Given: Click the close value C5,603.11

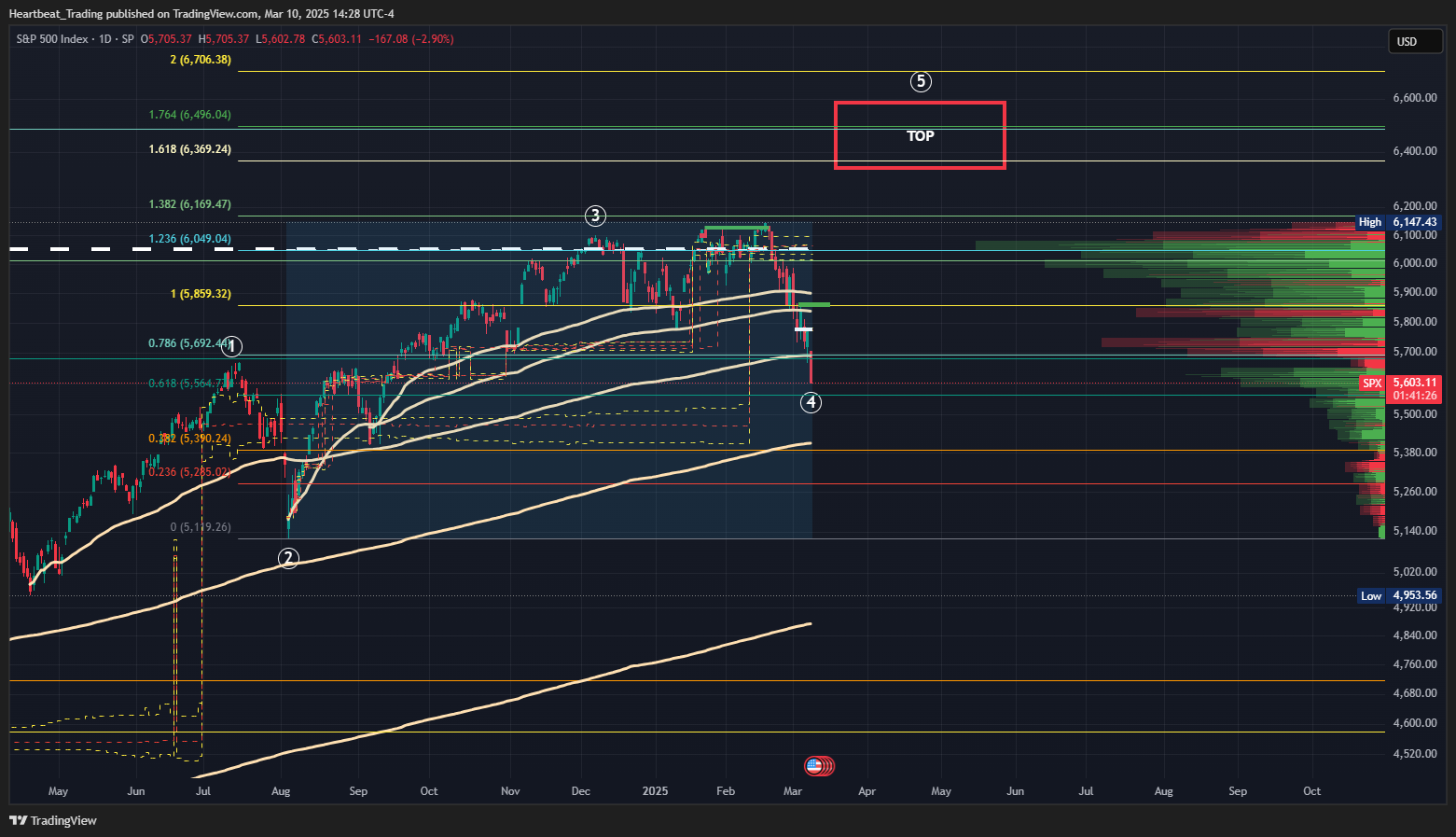Looking at the screenshot, I should click(x=337, y=39).
